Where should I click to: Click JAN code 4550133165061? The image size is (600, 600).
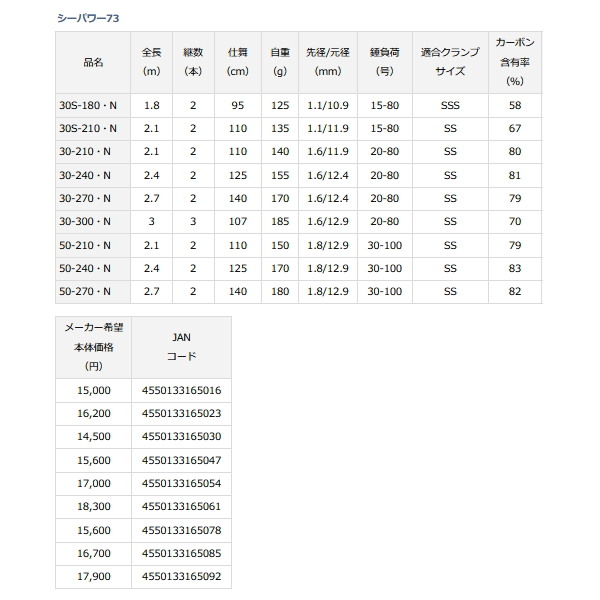pos(181,507)
